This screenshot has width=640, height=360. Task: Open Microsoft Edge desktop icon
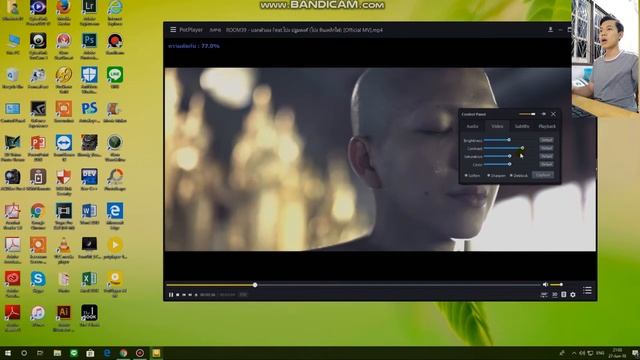click(115, 216)
